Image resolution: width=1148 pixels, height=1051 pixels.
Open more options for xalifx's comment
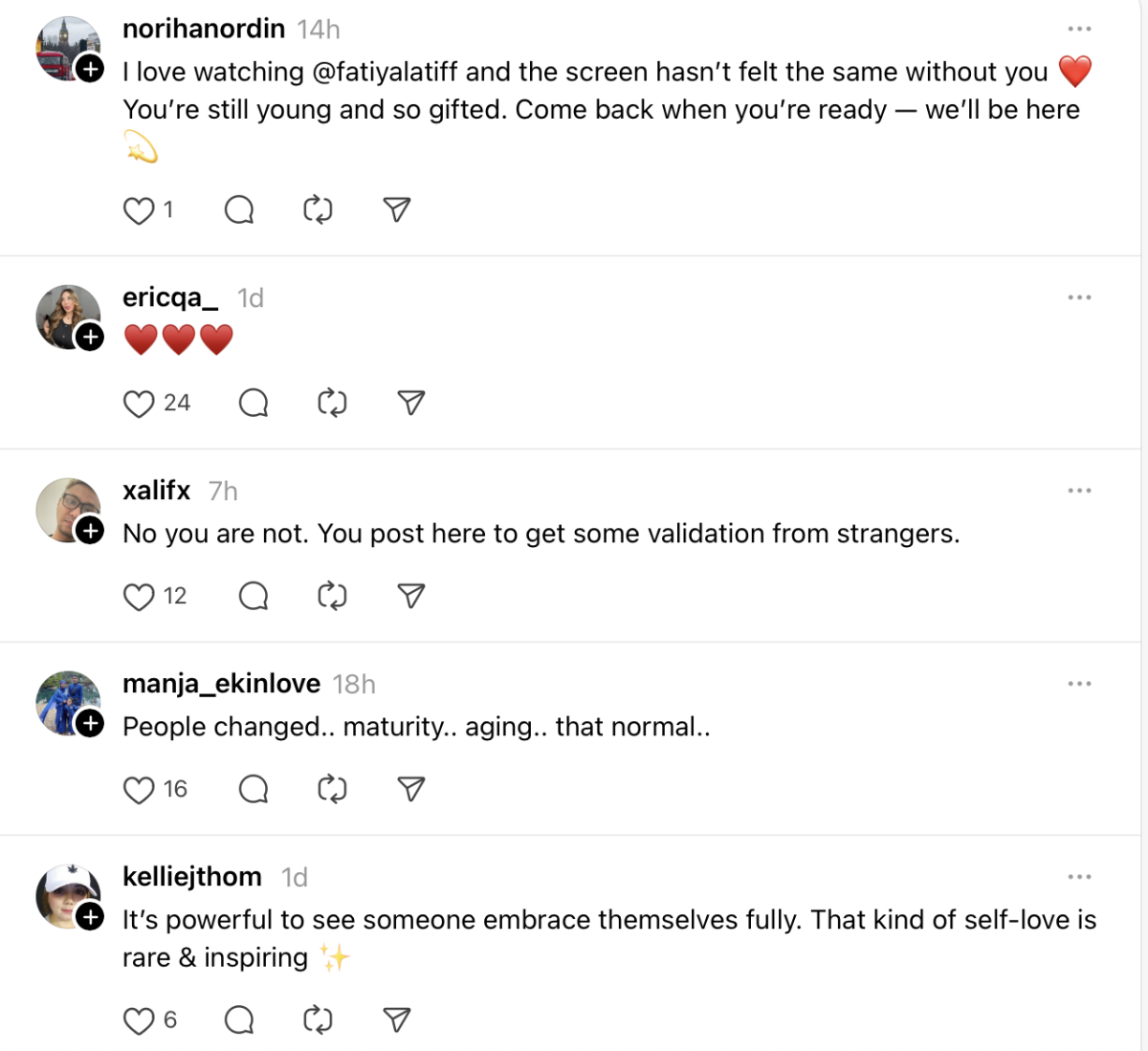[1079, 491]
